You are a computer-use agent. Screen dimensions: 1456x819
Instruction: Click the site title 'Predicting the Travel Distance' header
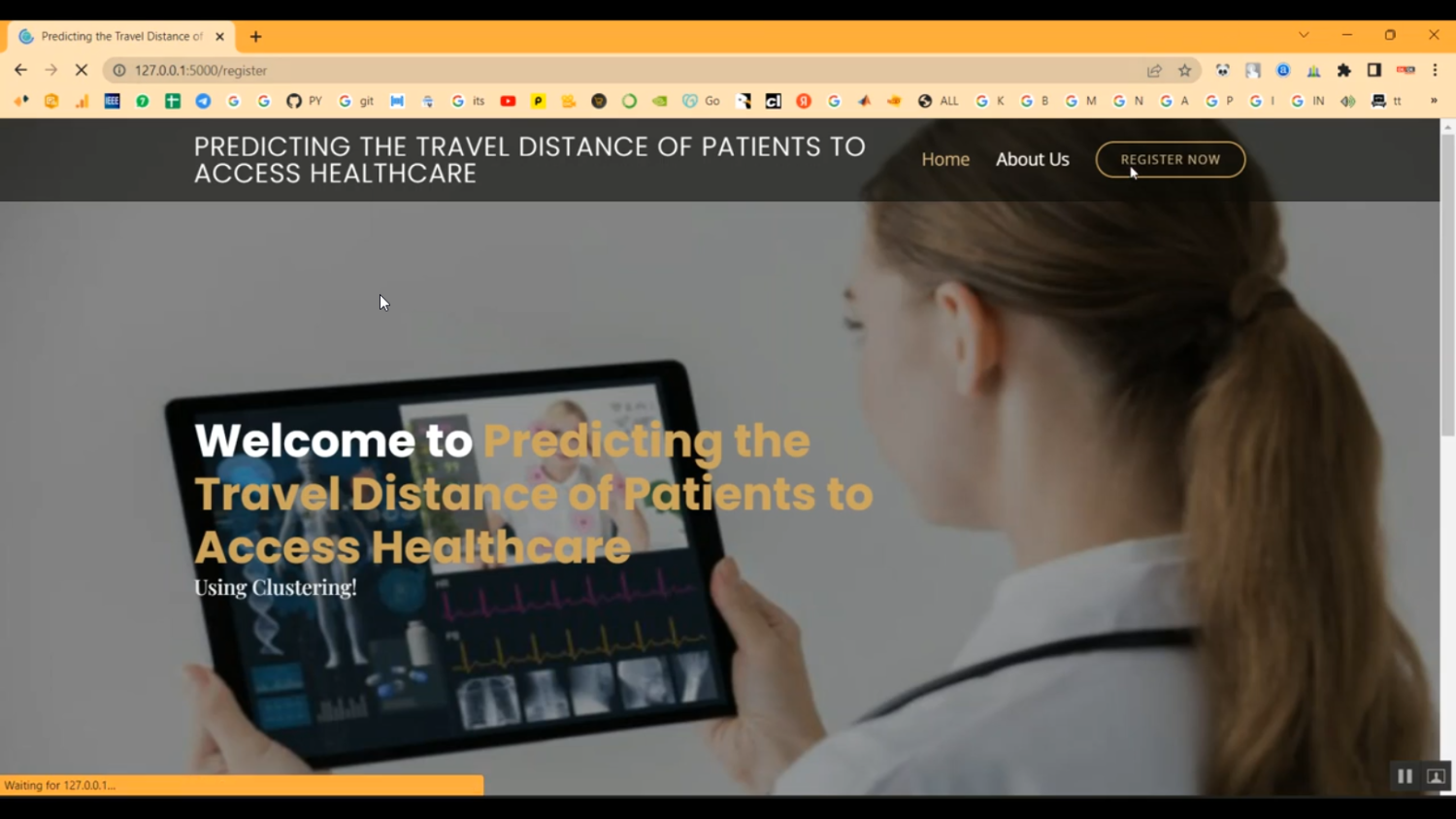[x=529, y=159]
